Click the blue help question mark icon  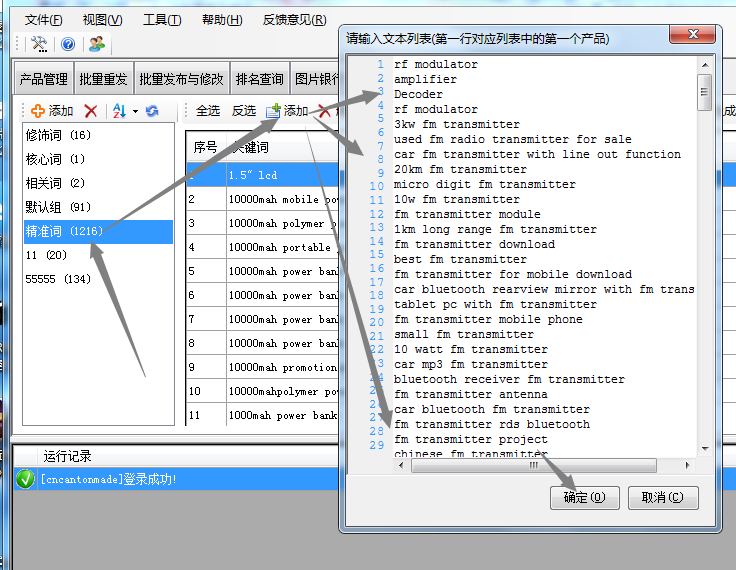click(68, 44)
